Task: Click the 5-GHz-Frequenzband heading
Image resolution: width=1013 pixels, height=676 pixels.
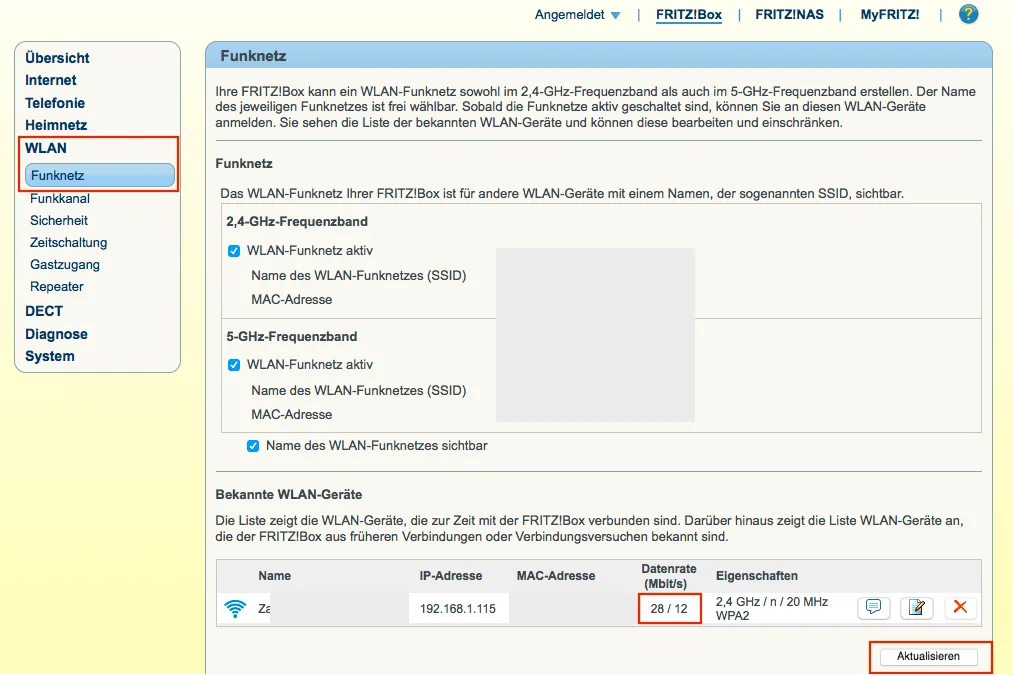Action: [291, 337]
